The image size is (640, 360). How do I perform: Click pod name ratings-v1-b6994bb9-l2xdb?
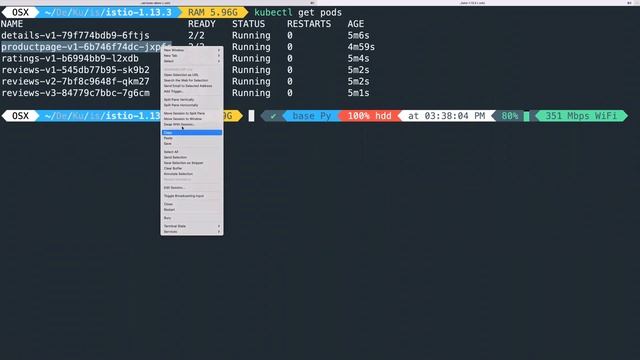(x=70, y=58)
